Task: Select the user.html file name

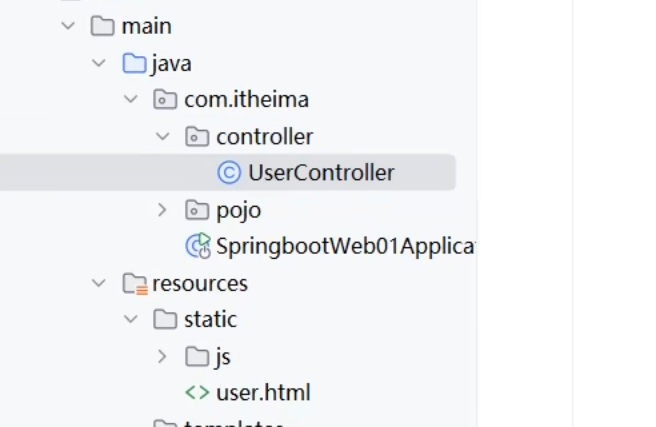Action: [263, 393]
